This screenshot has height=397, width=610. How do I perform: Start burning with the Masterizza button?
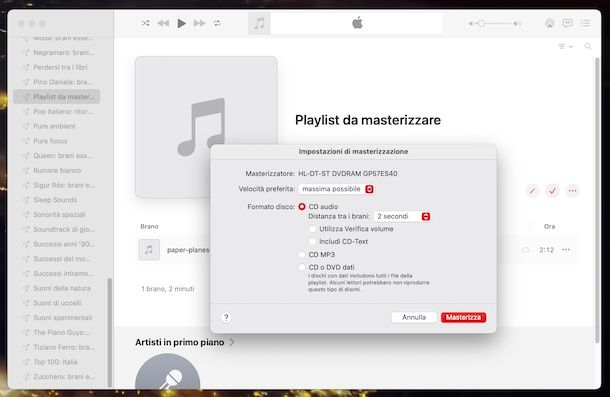(463, 317)
